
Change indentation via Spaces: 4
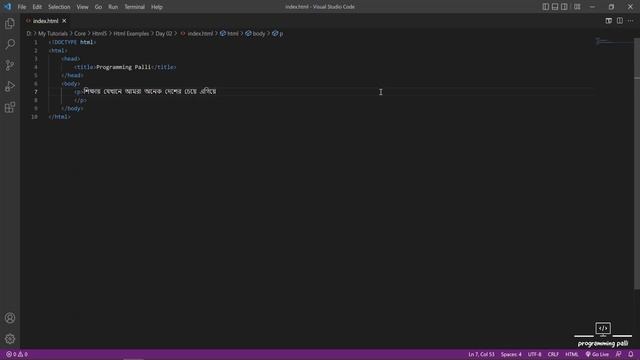[x=511, y=354]
